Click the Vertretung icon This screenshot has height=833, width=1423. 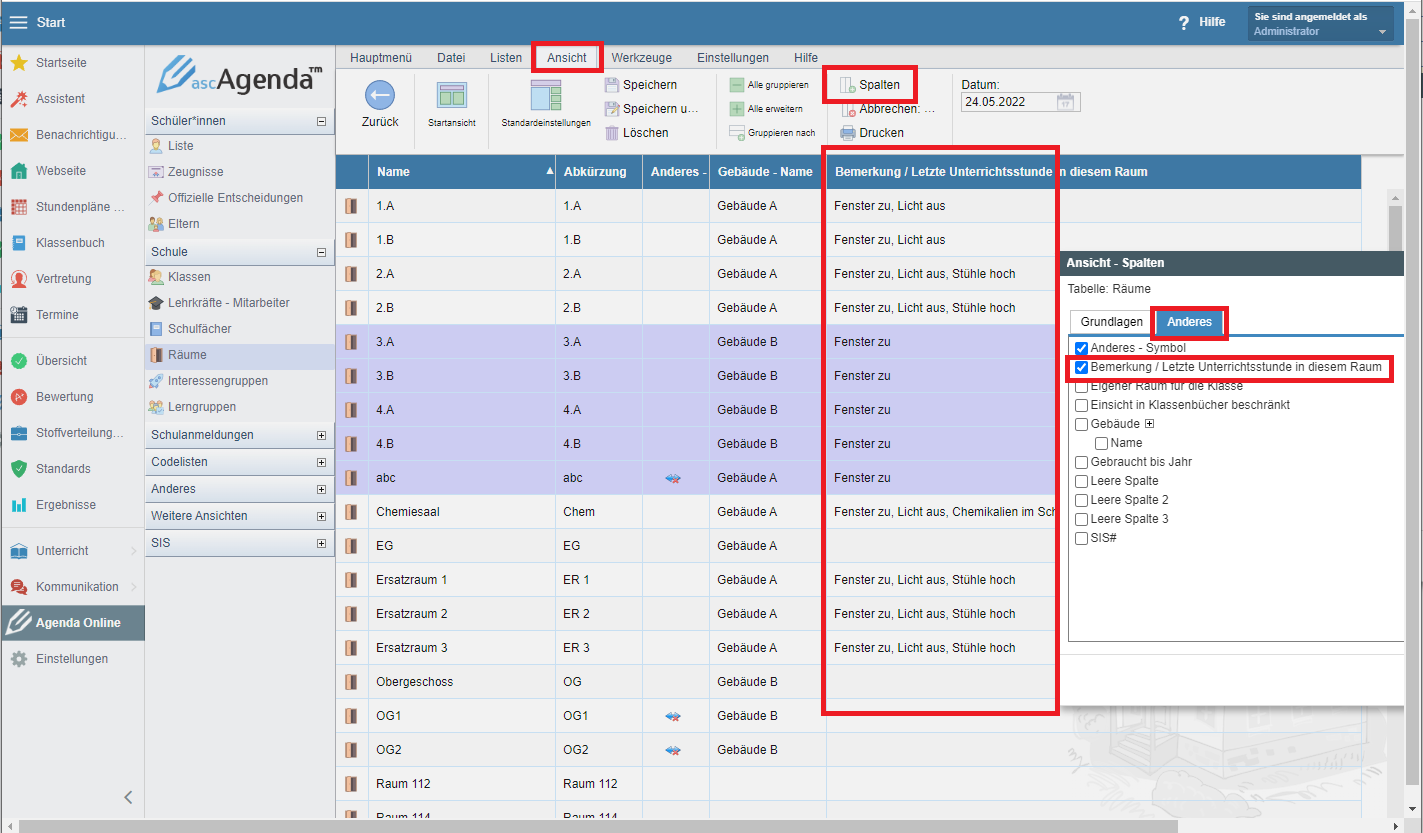click(18, 279)
